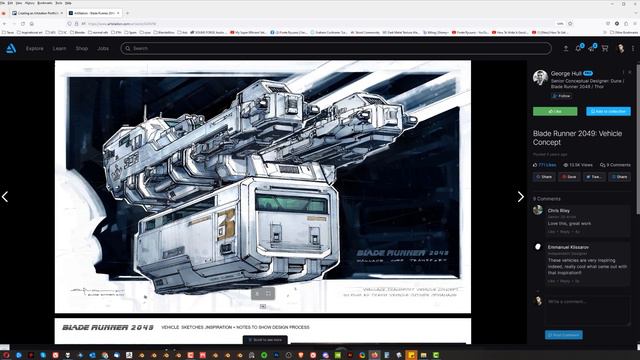
Task: Click the browser home button
Action: tap(32, 24)
